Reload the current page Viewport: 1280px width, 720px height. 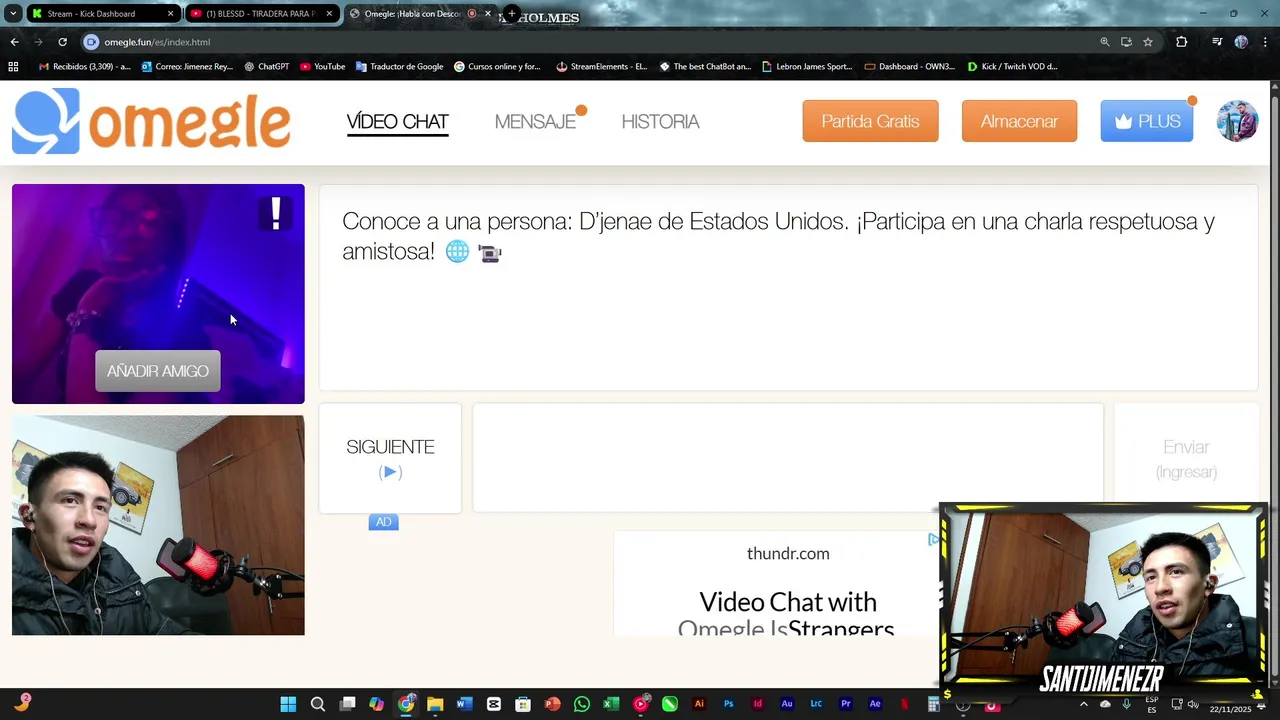point(62,42)
